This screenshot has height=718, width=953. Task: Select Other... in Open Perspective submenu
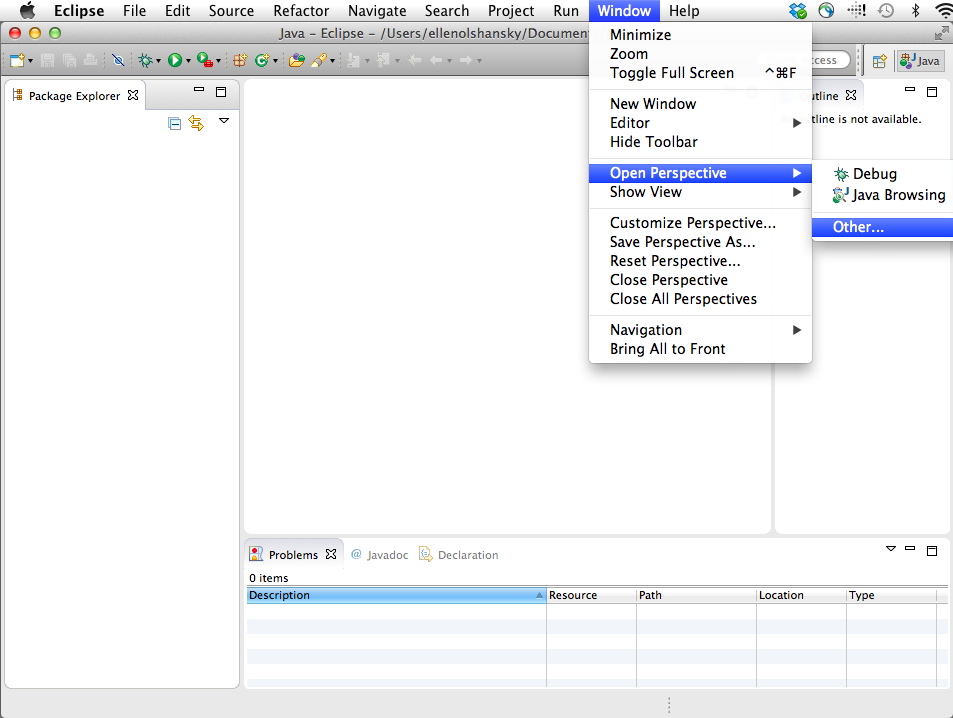pyautogui.click(x=858, y=227)
